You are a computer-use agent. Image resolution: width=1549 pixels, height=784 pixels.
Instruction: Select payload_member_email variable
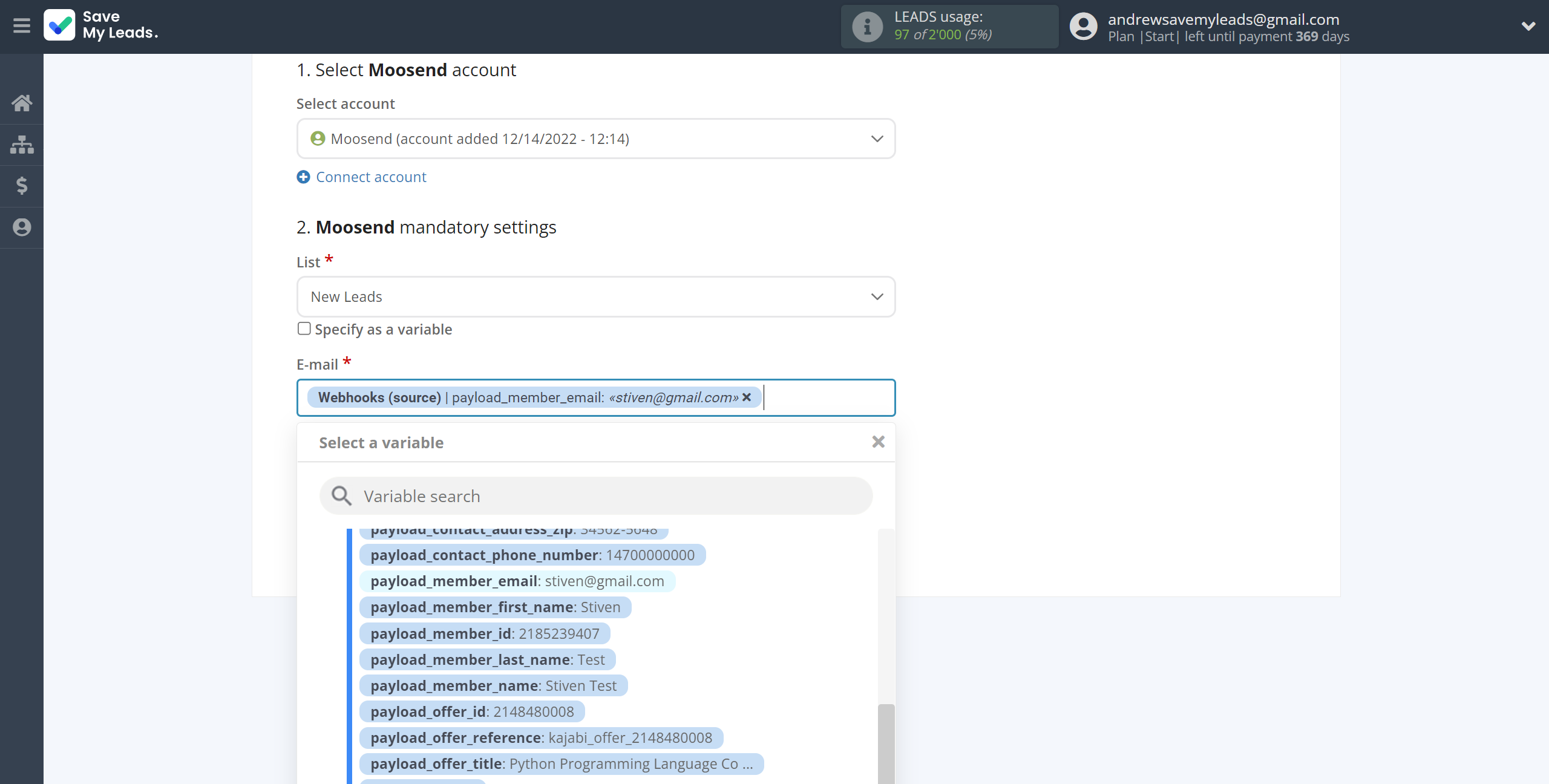517,581
